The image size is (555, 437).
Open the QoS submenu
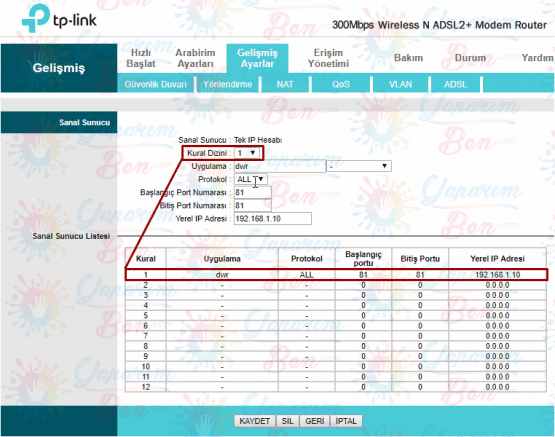(341, 84)
